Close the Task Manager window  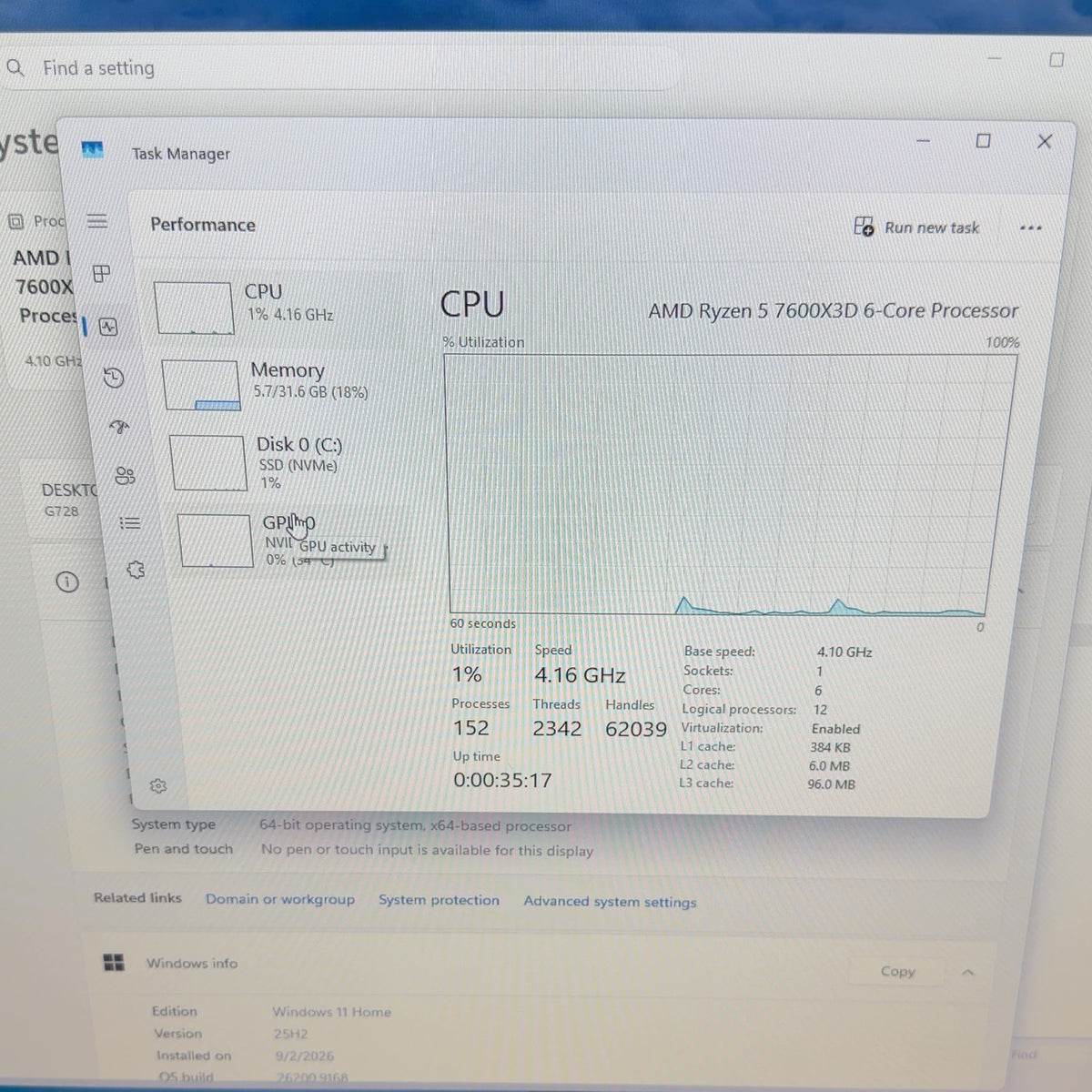(x=1045, y=141)
